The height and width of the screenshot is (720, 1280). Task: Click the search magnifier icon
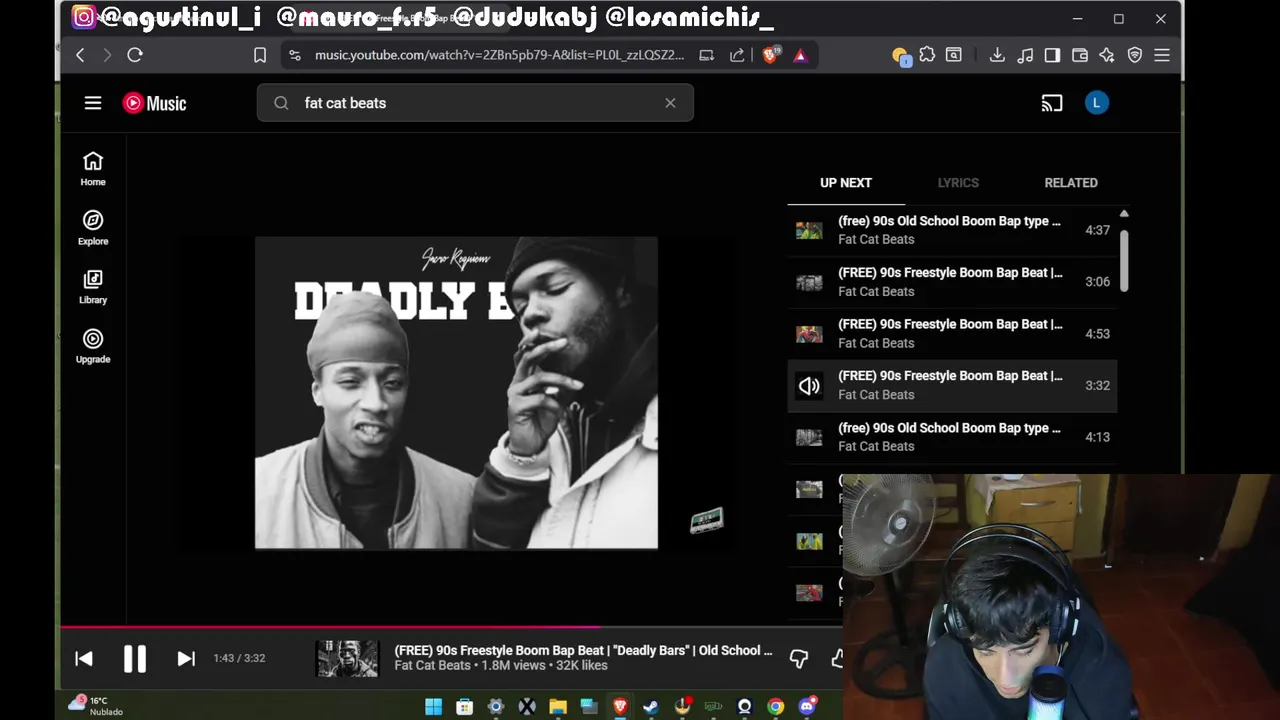pos(281,103)
